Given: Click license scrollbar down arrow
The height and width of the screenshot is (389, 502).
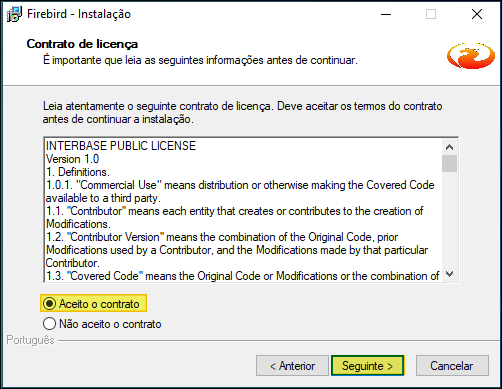Looking at the screenshot, I should tap(449, 274).
